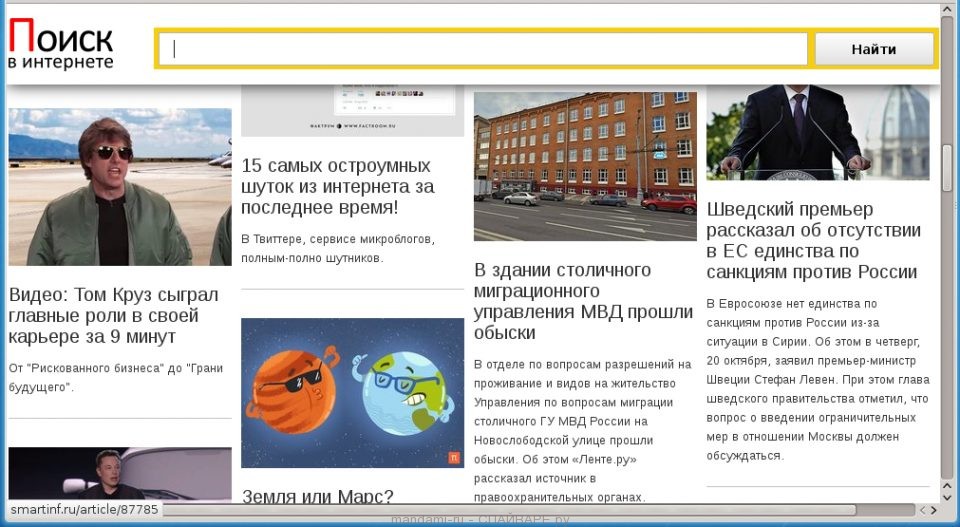Viewport: 960px width, 527px height.
Task: Click the "Поиск в интернете" site logo
Action: tap(61, 47)
